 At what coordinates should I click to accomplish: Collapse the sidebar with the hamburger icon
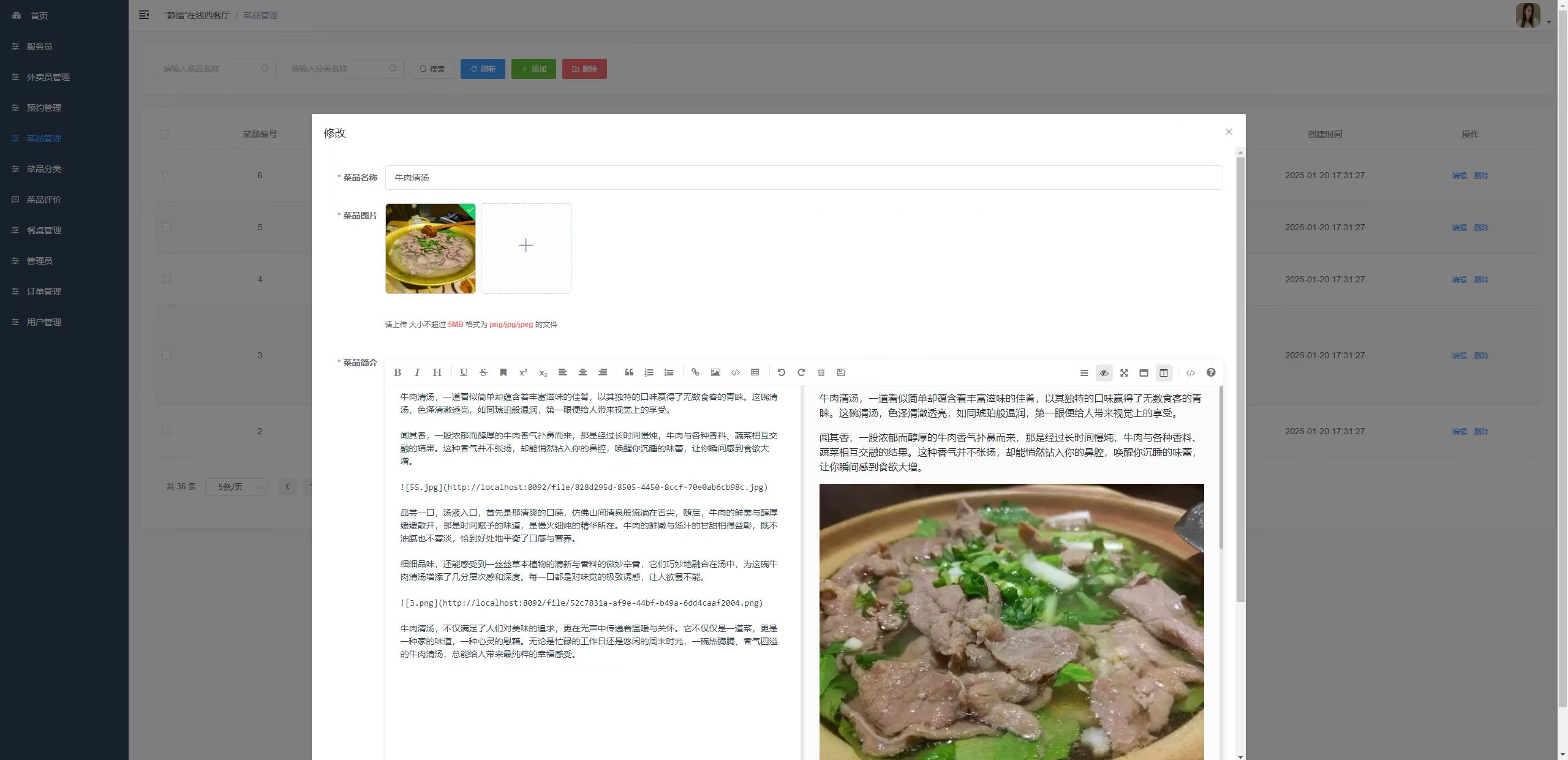[x=144, y=15]
